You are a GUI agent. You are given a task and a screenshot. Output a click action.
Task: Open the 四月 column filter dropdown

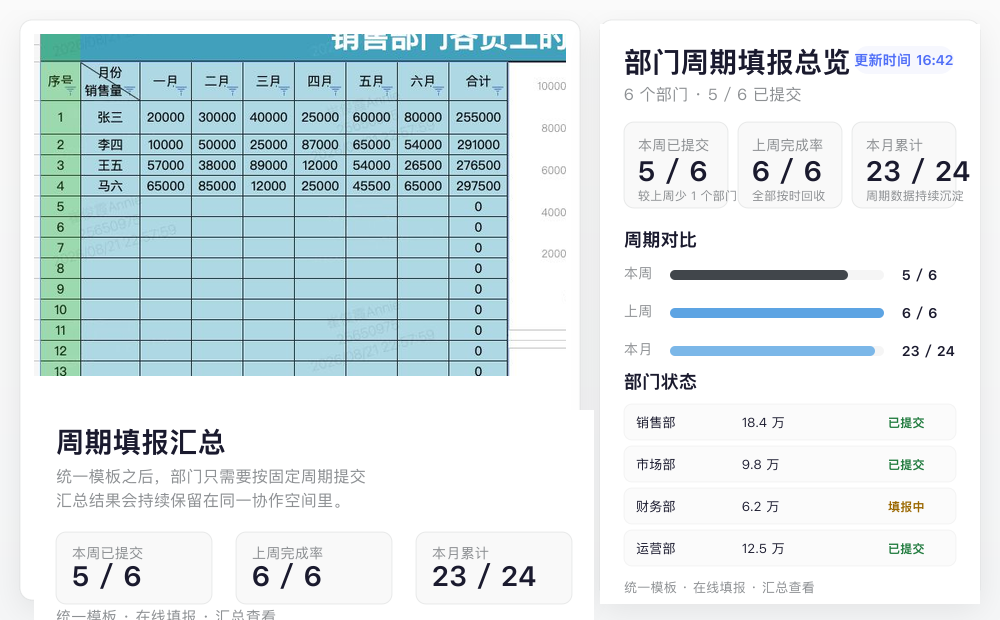[335, 91]
